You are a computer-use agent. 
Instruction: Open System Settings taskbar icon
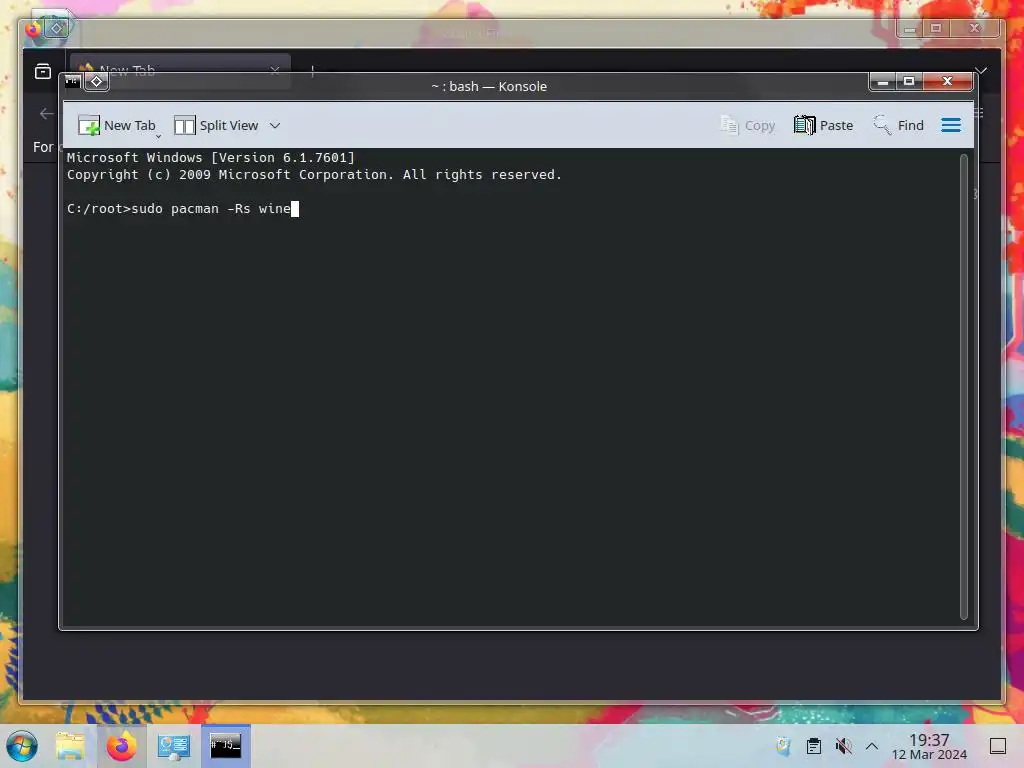(174, 746)
